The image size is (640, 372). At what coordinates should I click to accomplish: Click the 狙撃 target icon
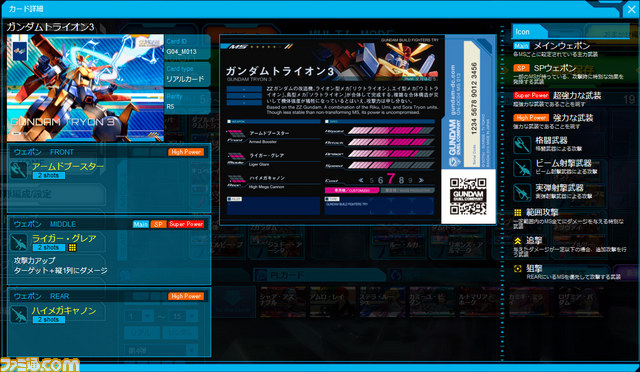point(518,268)
